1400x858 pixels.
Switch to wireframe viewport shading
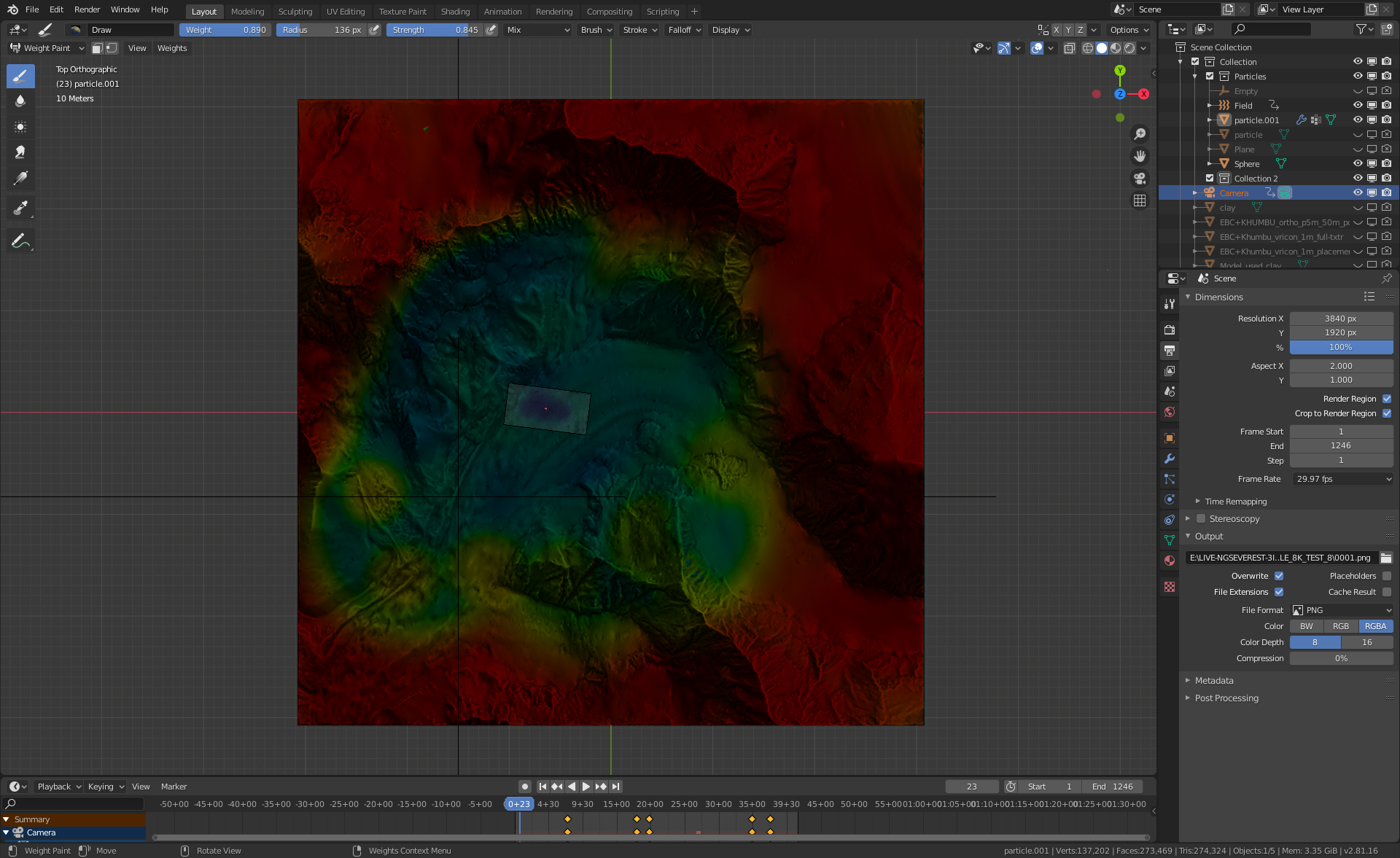pos(1087,48)
